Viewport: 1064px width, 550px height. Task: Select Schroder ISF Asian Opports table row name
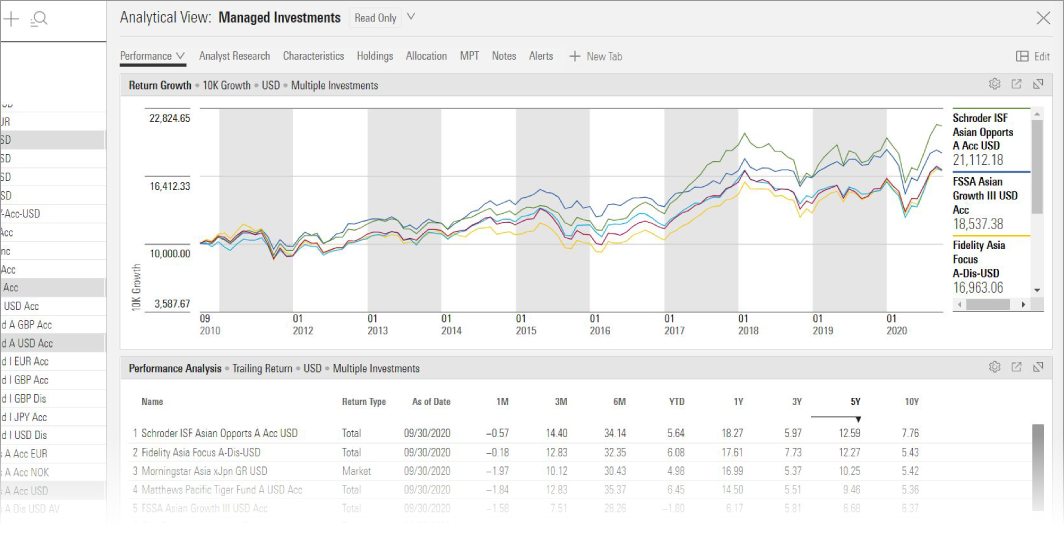coord(219,434)
